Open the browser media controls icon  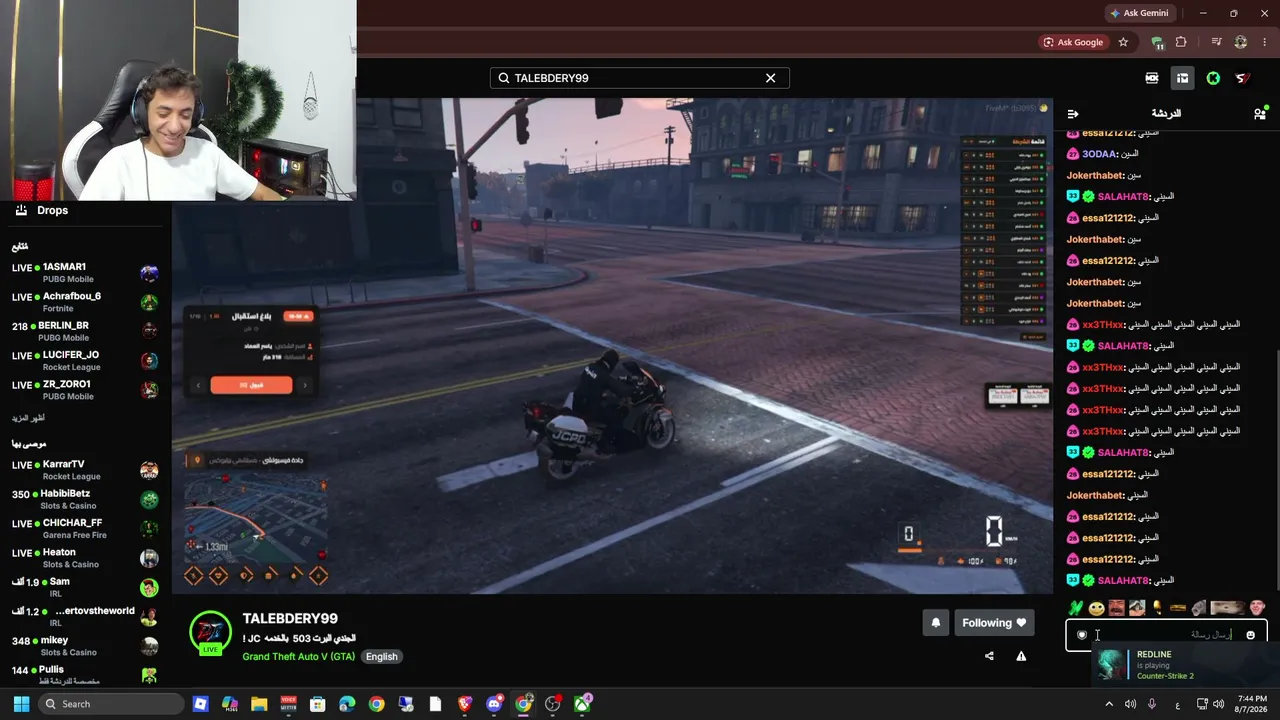[1216, 42]
